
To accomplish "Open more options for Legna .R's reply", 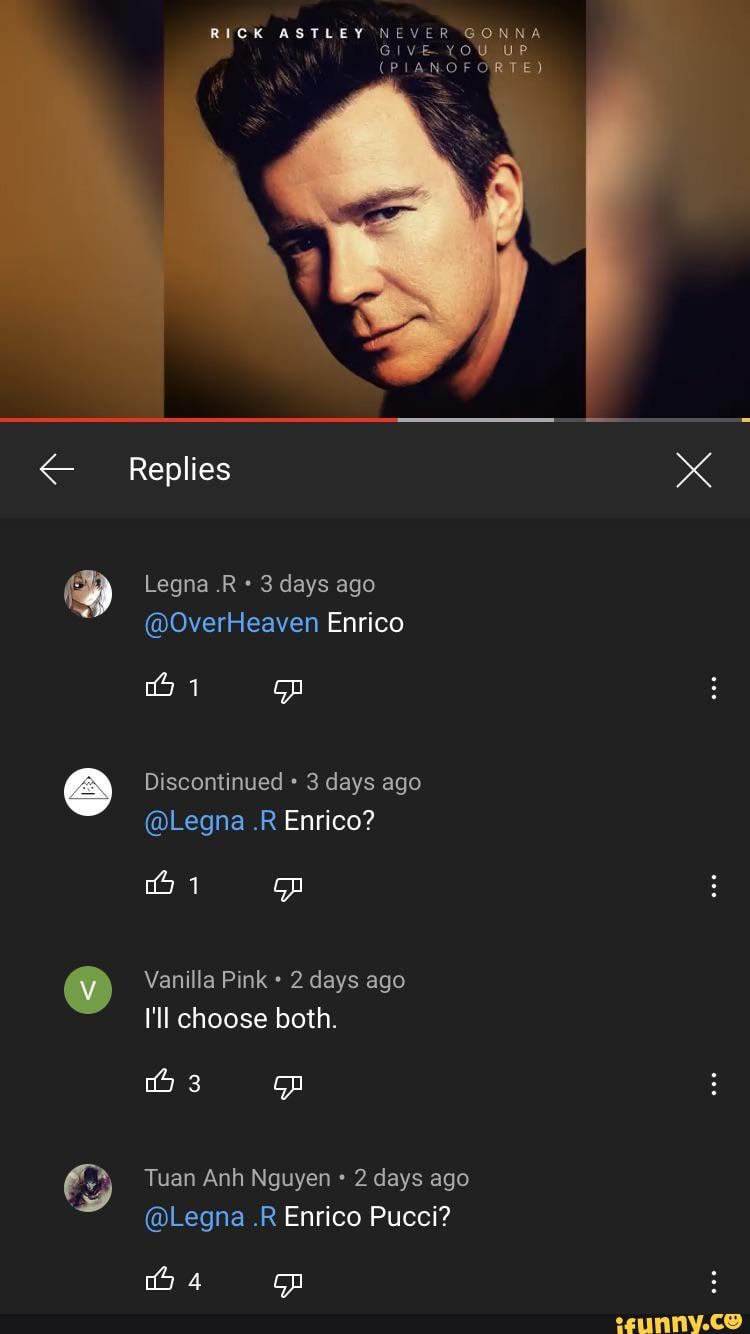I will pos(713,688).
